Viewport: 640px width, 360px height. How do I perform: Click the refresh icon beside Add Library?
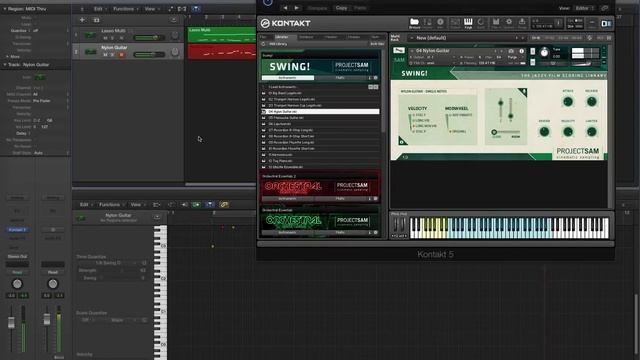263,44
